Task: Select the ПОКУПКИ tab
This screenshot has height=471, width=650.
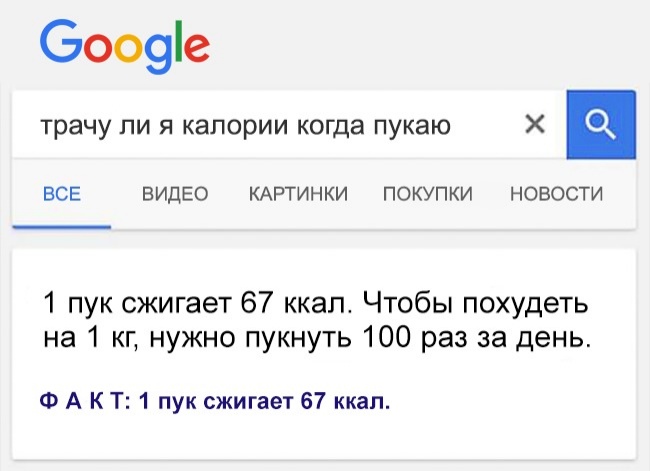Action: coord(428,194)
